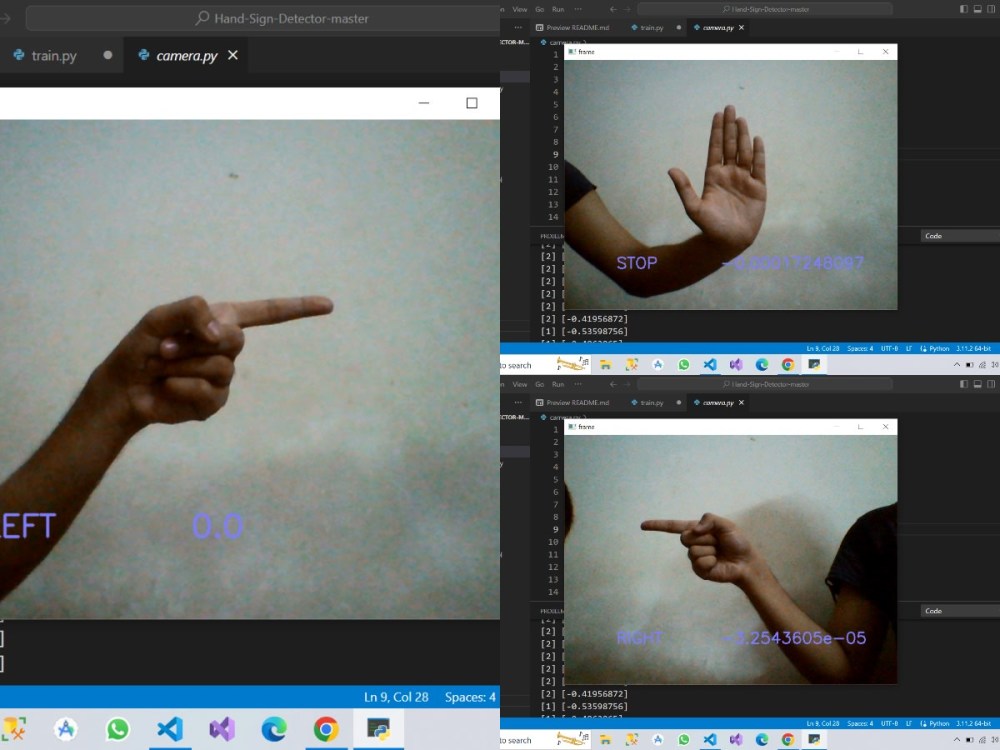Open database tool icon in left taskbar
The image size is (1000, 750).
14,729
